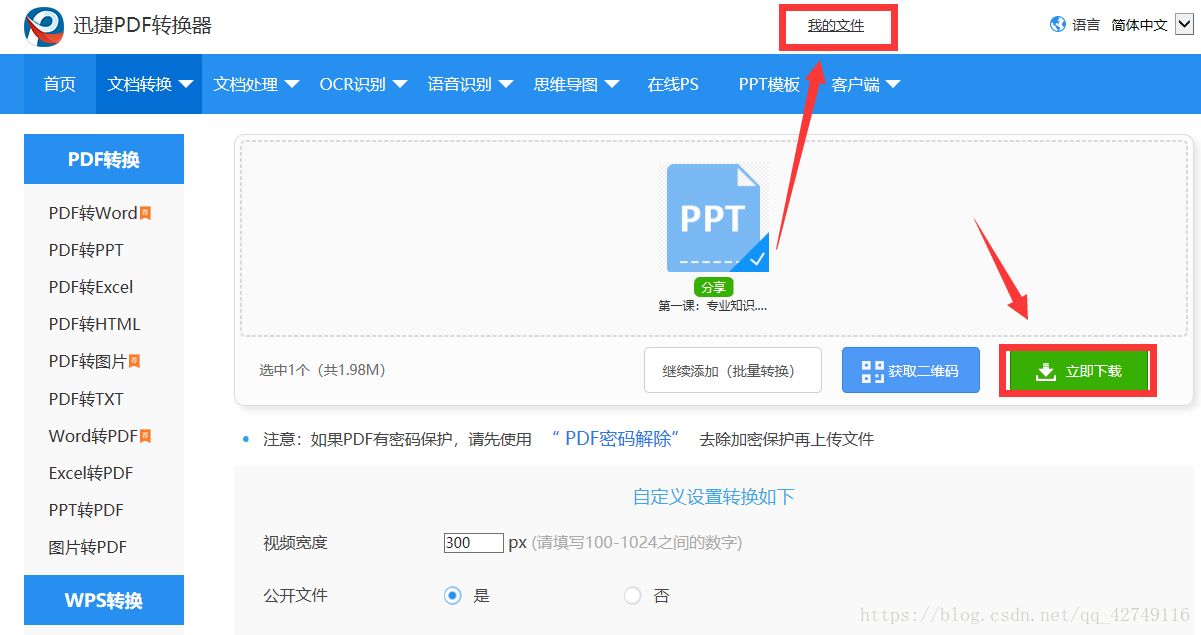Click 继续添加（批量转换） button
This screenshot has height=635, width=1201.
(733, 371)
